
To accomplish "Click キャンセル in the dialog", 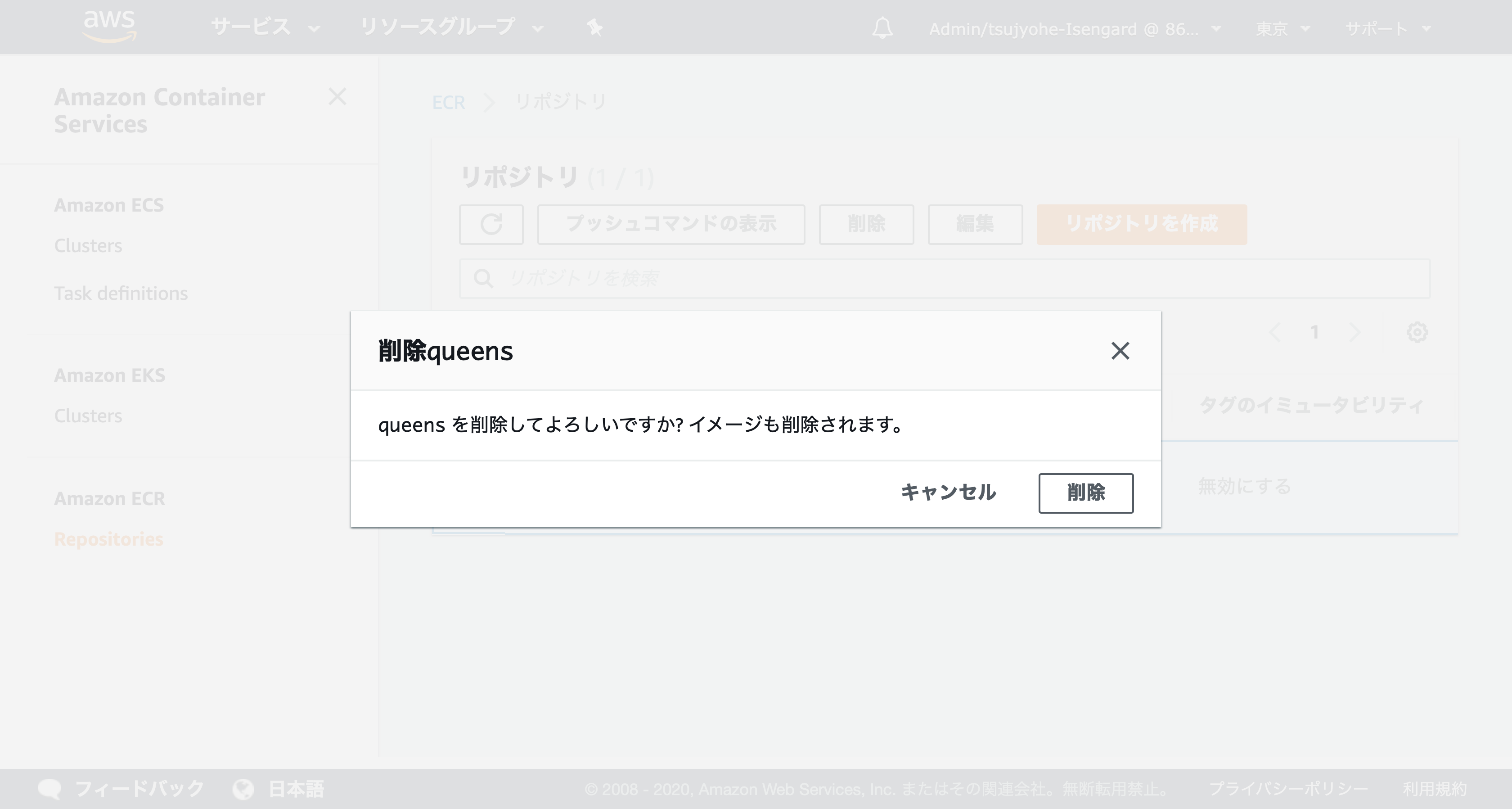I will [949, 493].
